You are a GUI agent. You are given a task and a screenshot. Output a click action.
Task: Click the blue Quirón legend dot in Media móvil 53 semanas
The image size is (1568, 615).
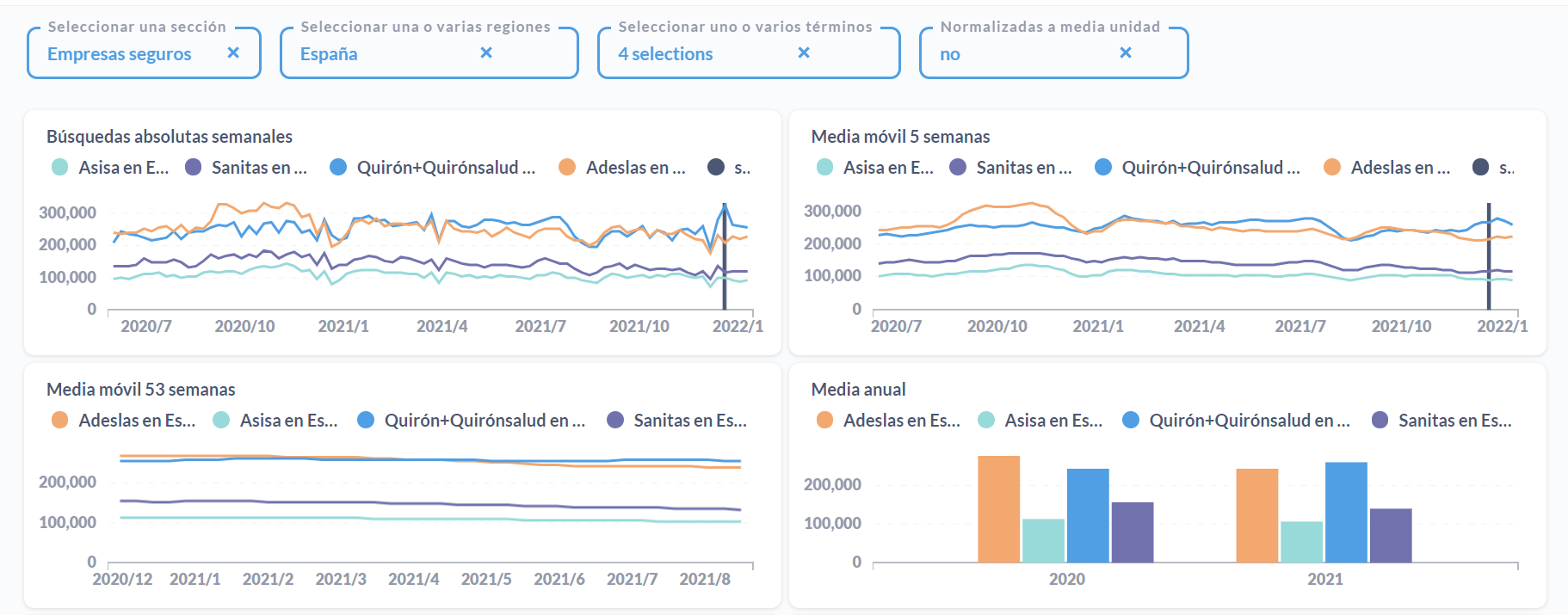pos(366,421)
